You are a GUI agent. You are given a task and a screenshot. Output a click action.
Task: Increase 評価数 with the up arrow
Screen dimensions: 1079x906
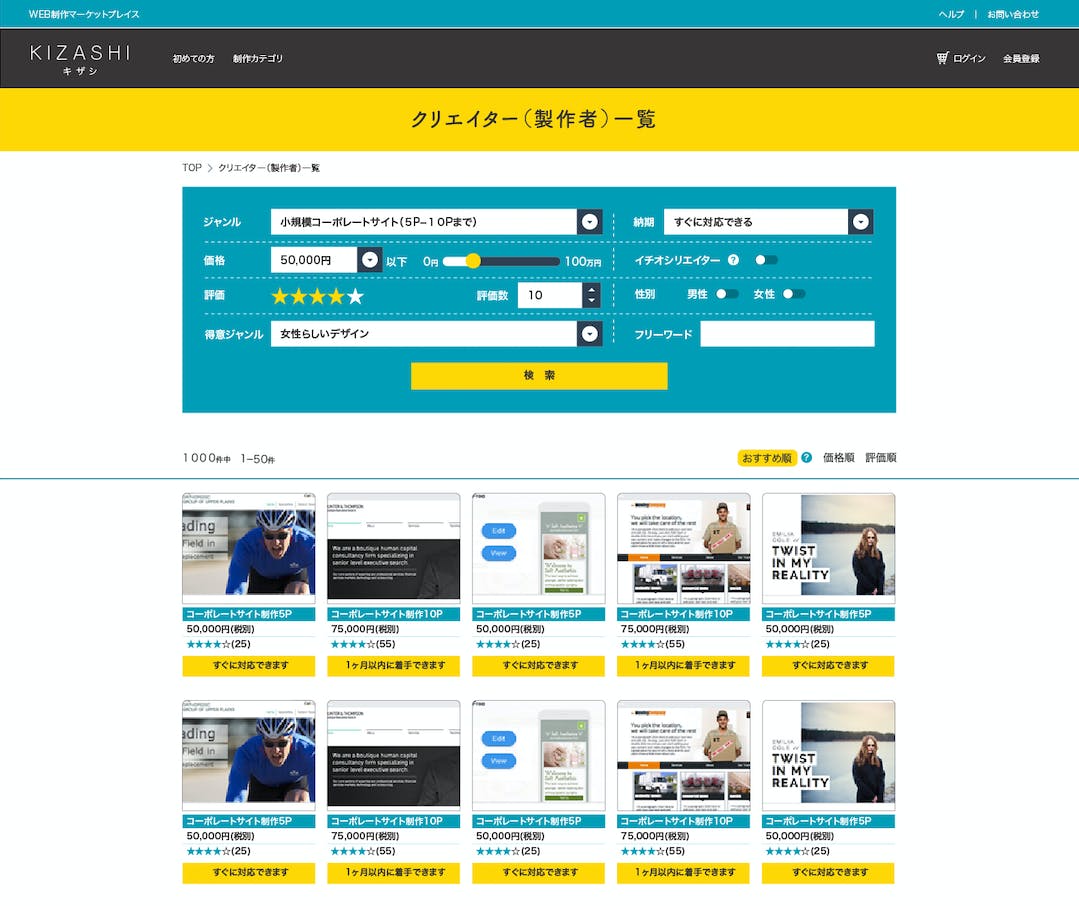[591, 289]
